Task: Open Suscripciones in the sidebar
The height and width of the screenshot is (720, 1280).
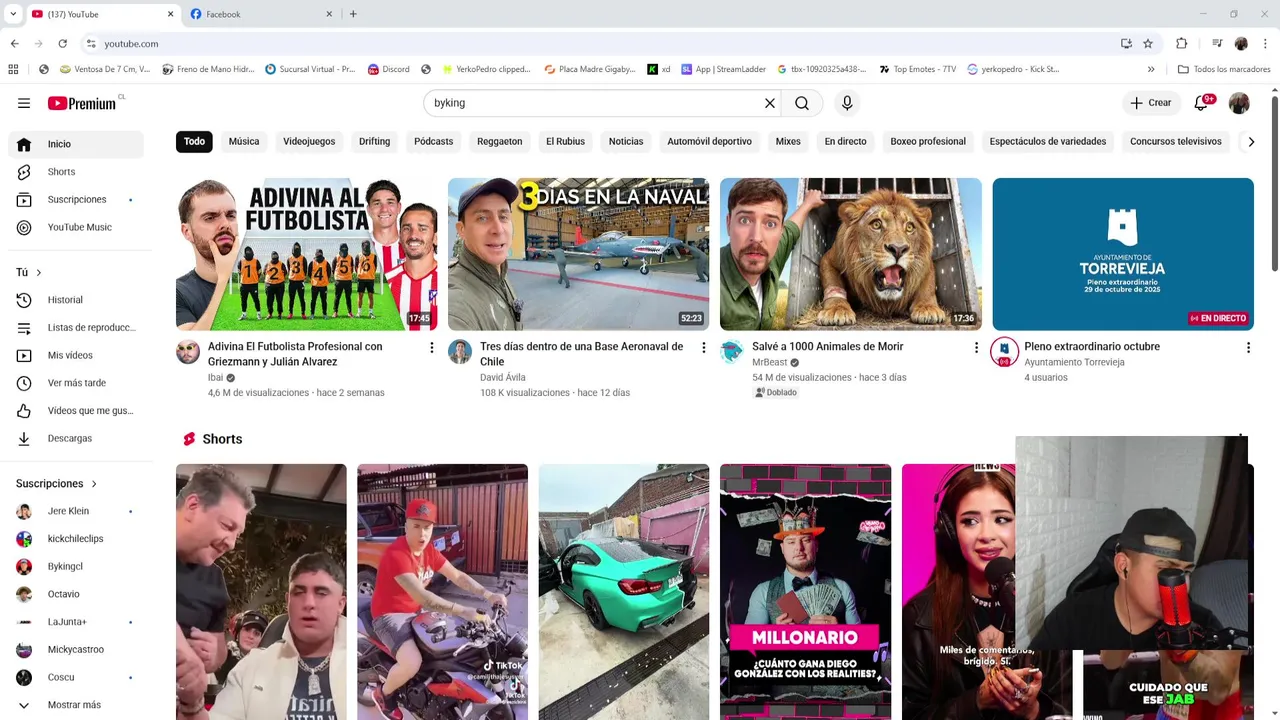Action: coord(76,200)
